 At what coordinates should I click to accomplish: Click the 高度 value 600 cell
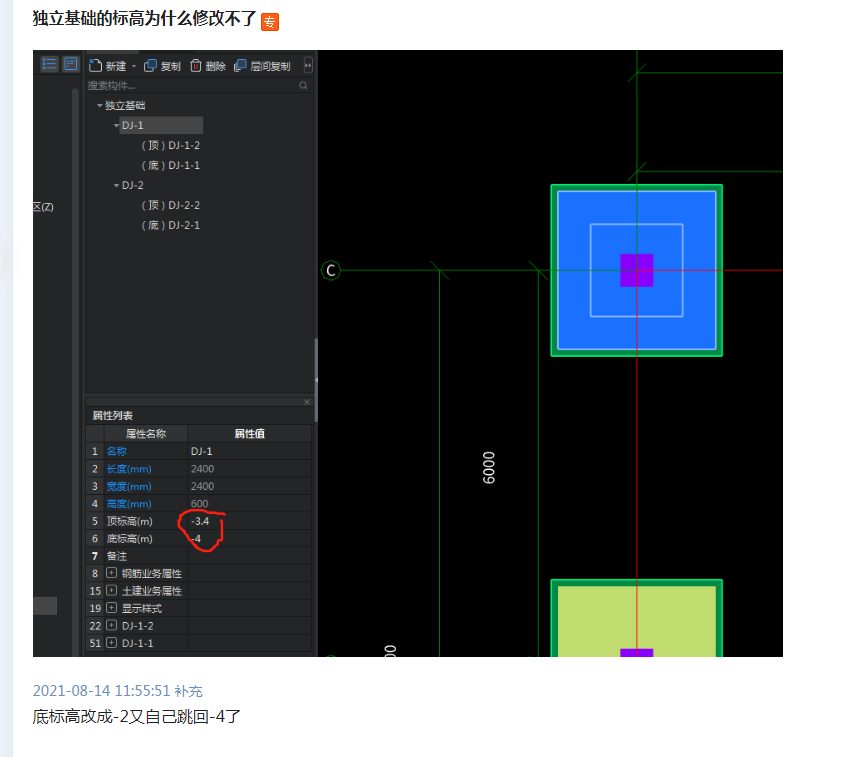click(x=249, y=504)
